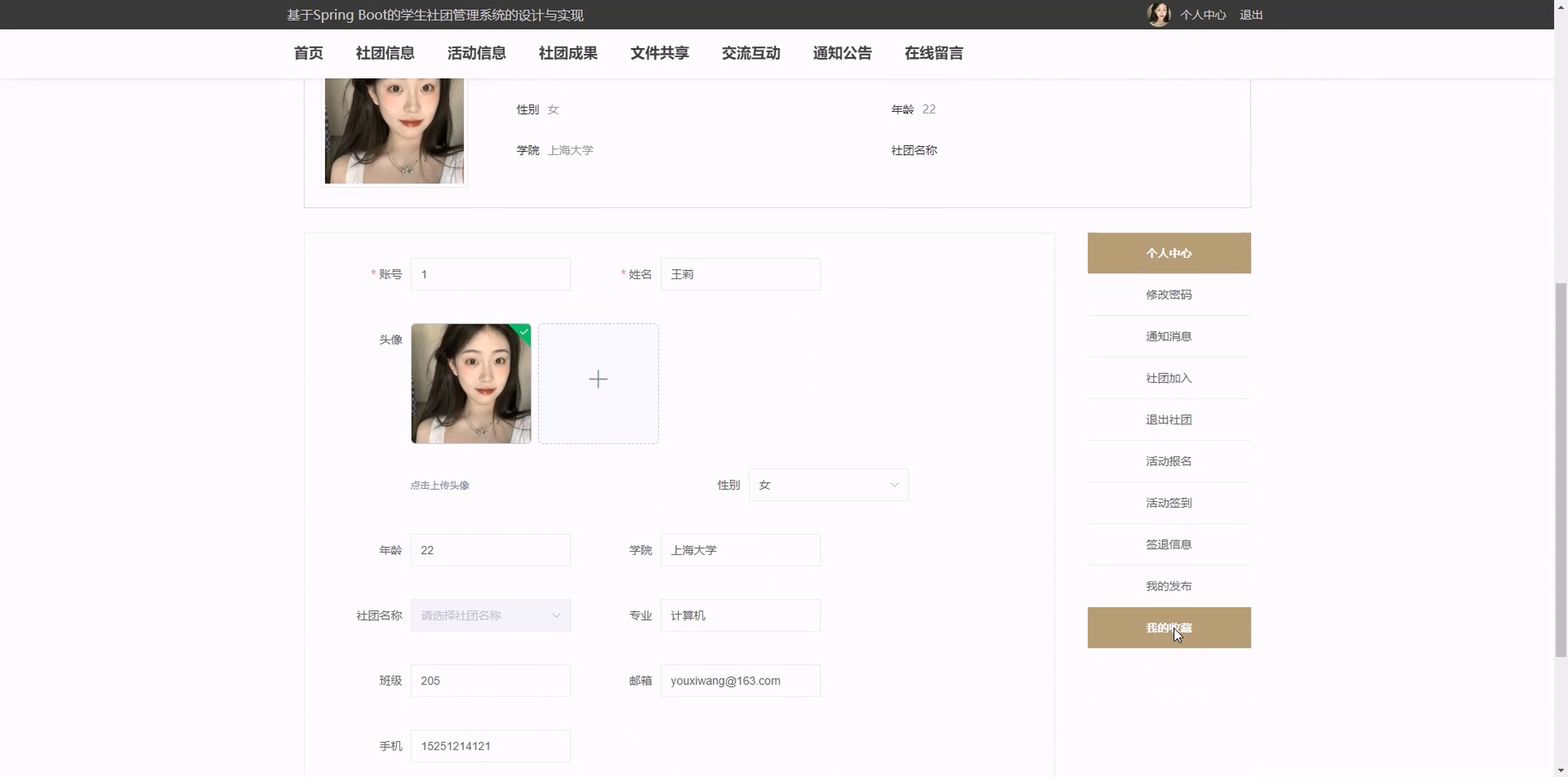Image resolution: width=1568 pixels, height=777 pixels.
Task: Focus the 邮箱 email input field
Action: pyautogui.click(x=740, y=680)
